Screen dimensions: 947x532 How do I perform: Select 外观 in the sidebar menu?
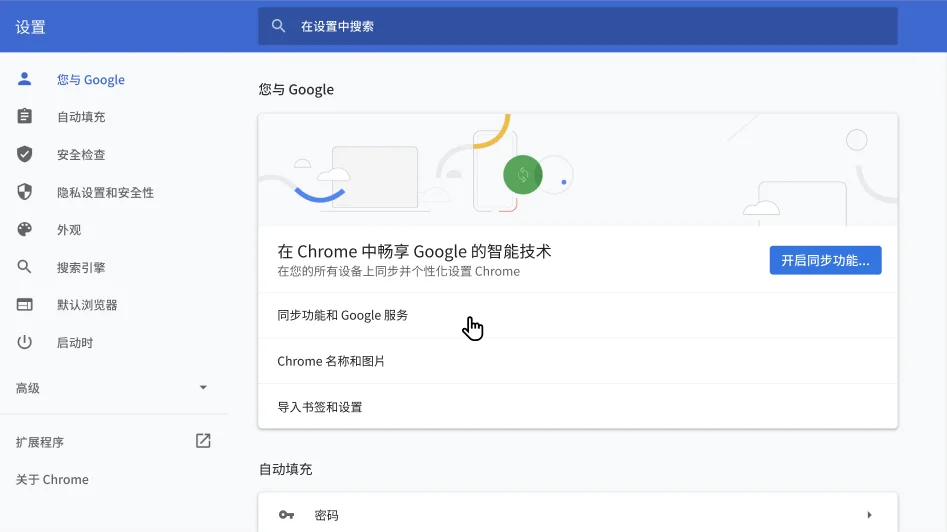[x=69, y=230]
